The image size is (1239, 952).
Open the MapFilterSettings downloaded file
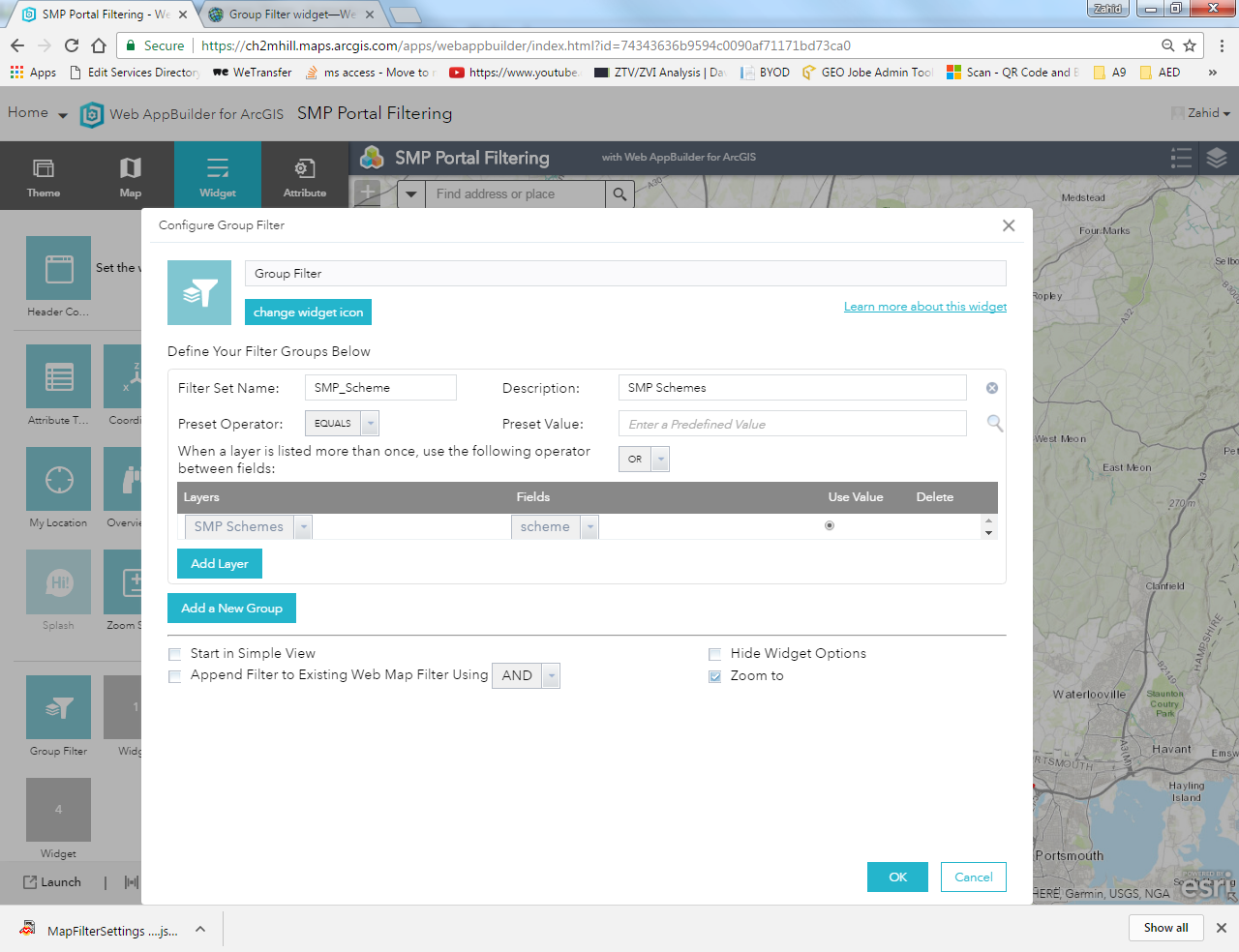101,930
